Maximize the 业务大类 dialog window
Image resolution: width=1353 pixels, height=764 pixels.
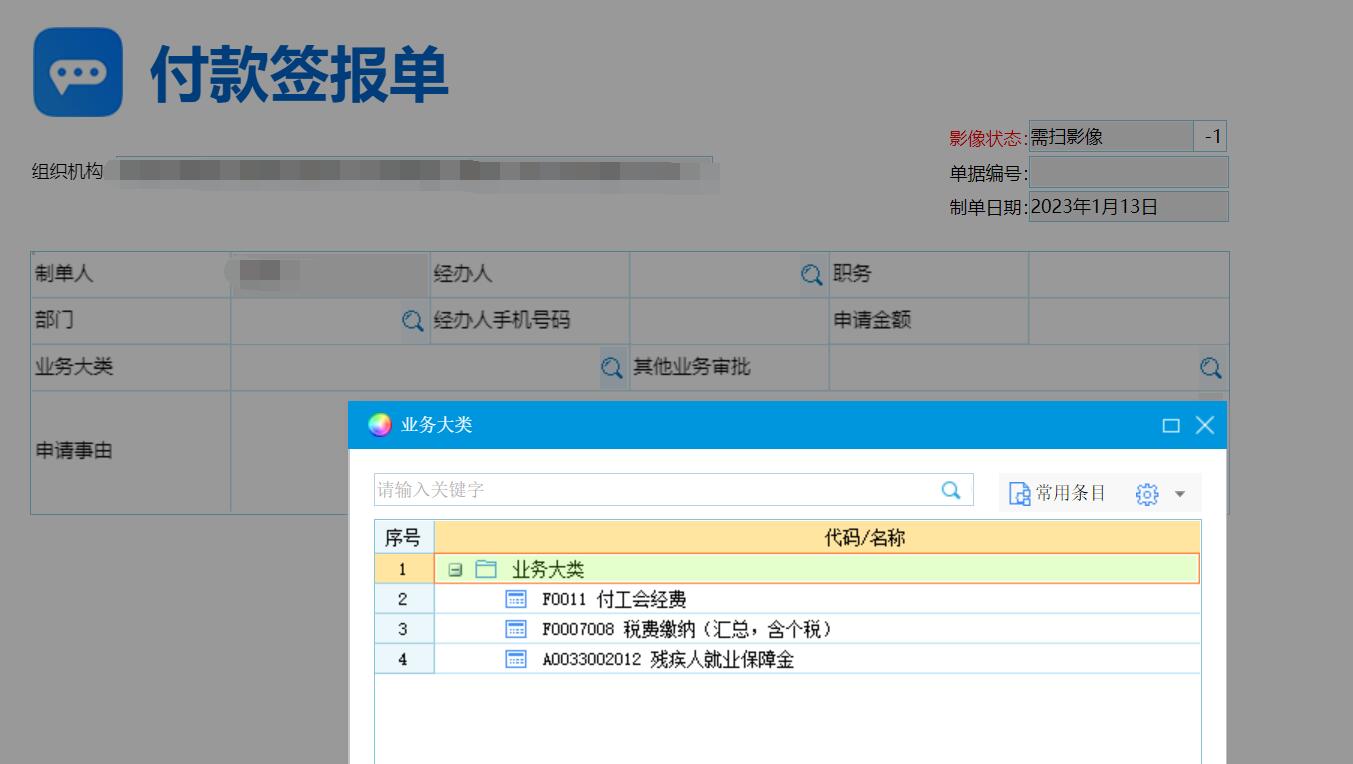[1171, 426]
